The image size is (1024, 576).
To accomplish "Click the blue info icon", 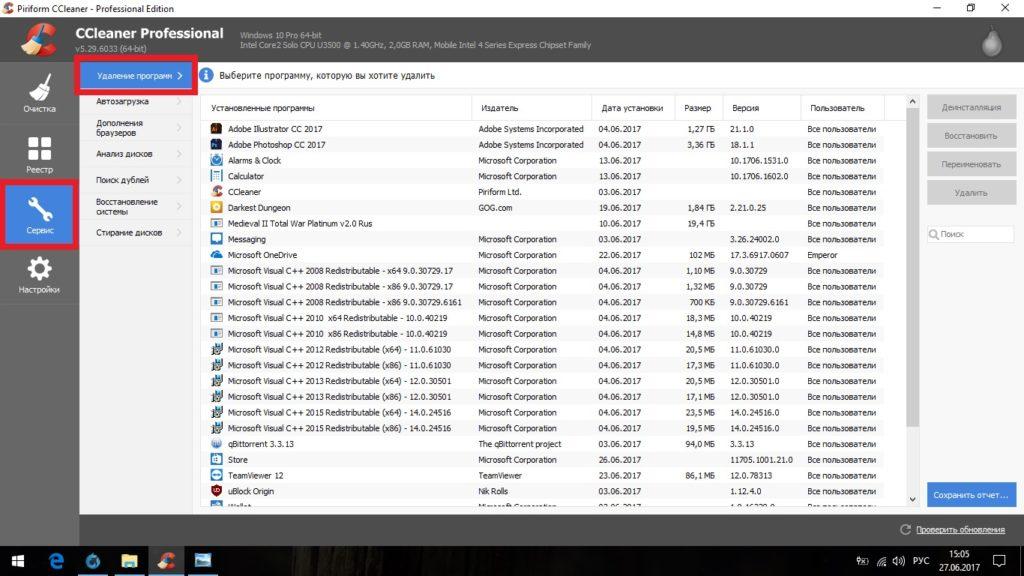I will [206, 75].
